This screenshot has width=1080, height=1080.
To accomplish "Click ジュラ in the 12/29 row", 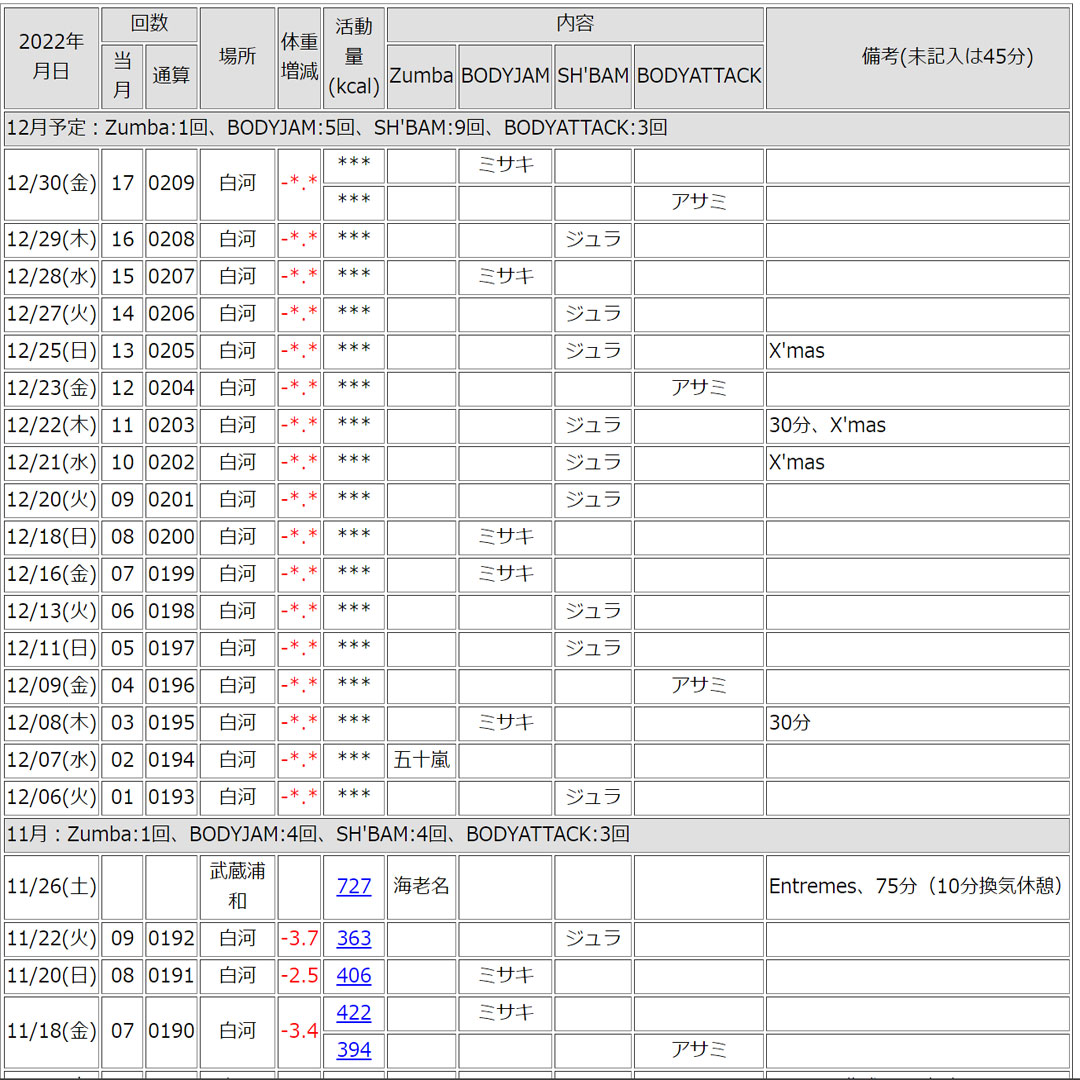I will 593,240.
